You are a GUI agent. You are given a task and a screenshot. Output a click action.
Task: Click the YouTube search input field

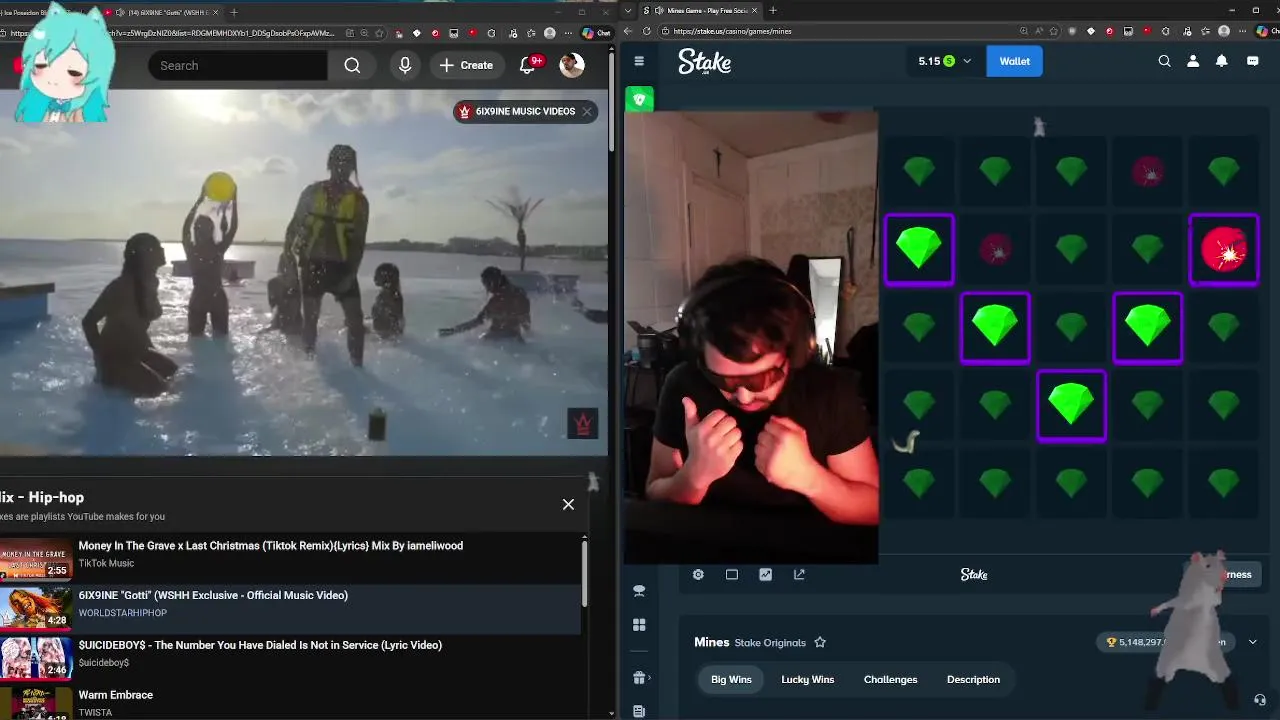(x=238, y=65)
